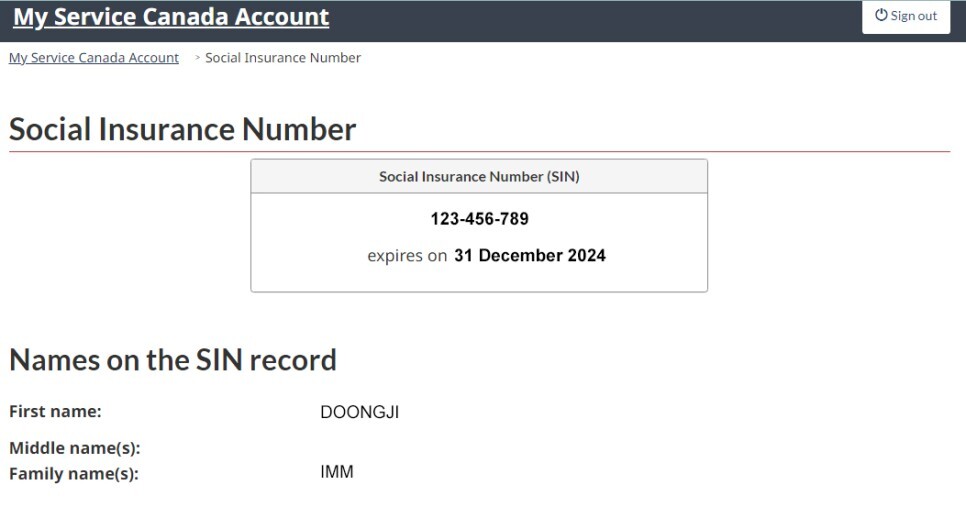Click the family name value IMM
Viewport: 966px width, 507px height.
coord(337,472)
